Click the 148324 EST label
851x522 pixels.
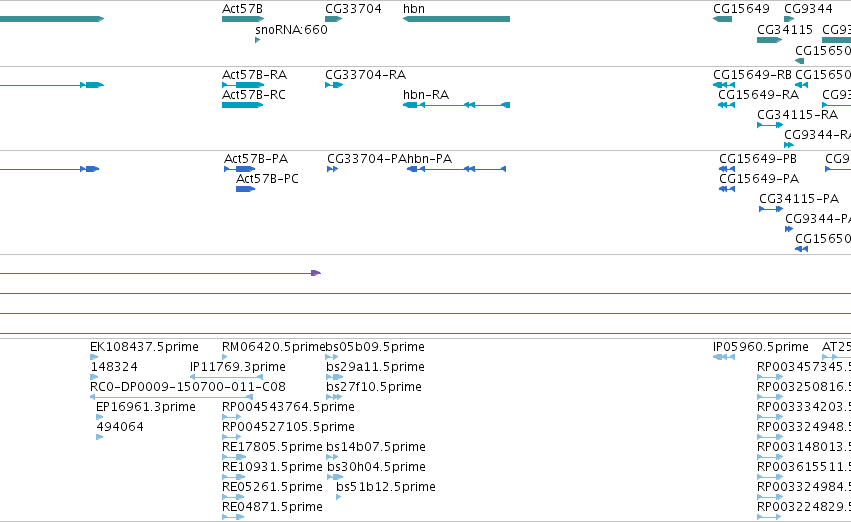pyautogui.click(x=114, y=366)
